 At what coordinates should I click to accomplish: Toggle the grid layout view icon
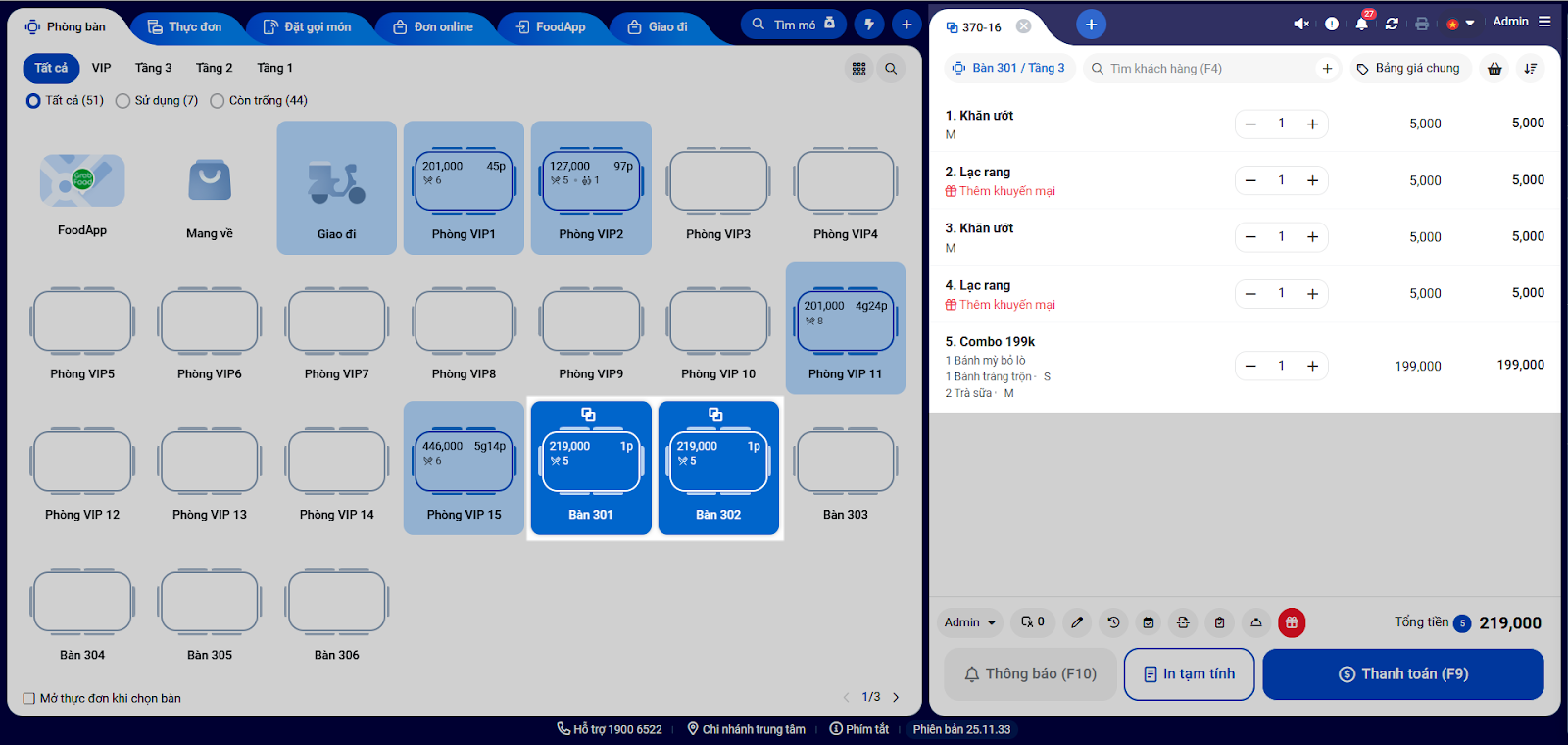point(859,69)
